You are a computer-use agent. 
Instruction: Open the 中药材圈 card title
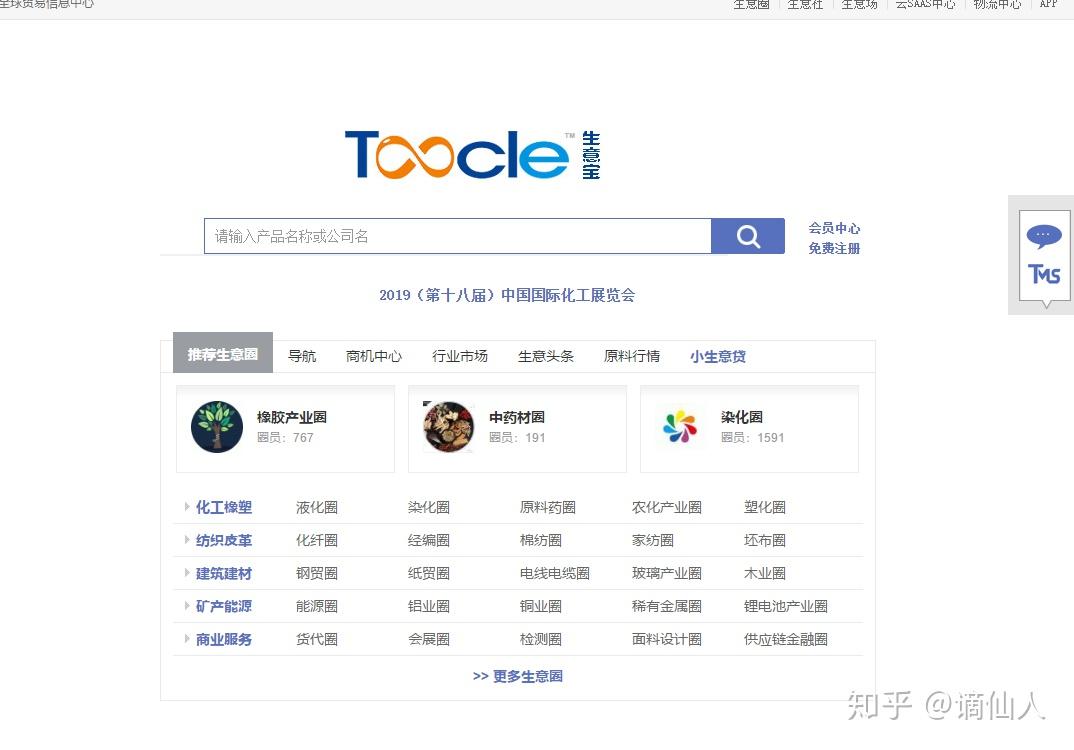pyautogui.click(x=517, y=417)
